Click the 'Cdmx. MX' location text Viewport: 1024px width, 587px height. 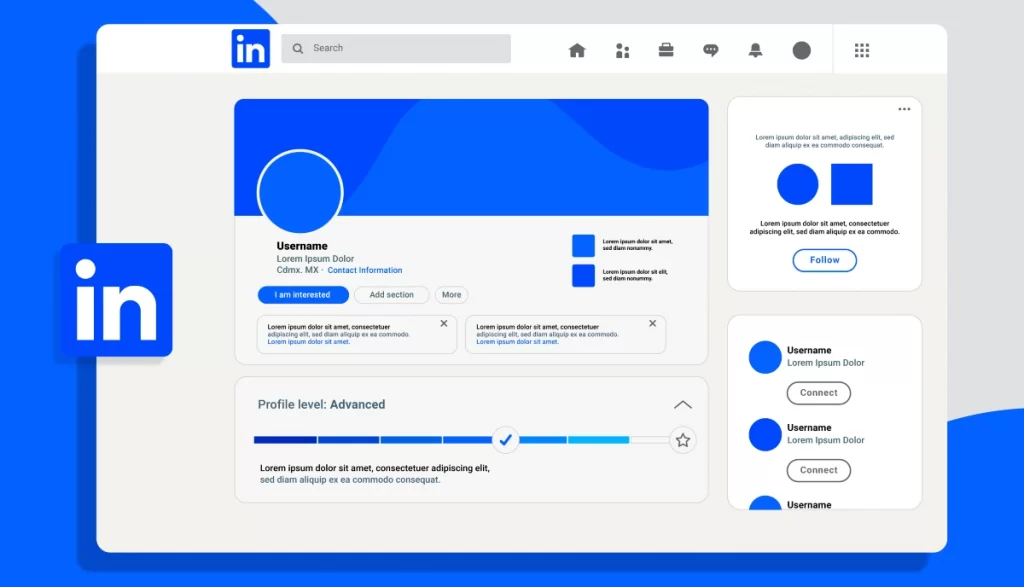click(x=297, y=270)
